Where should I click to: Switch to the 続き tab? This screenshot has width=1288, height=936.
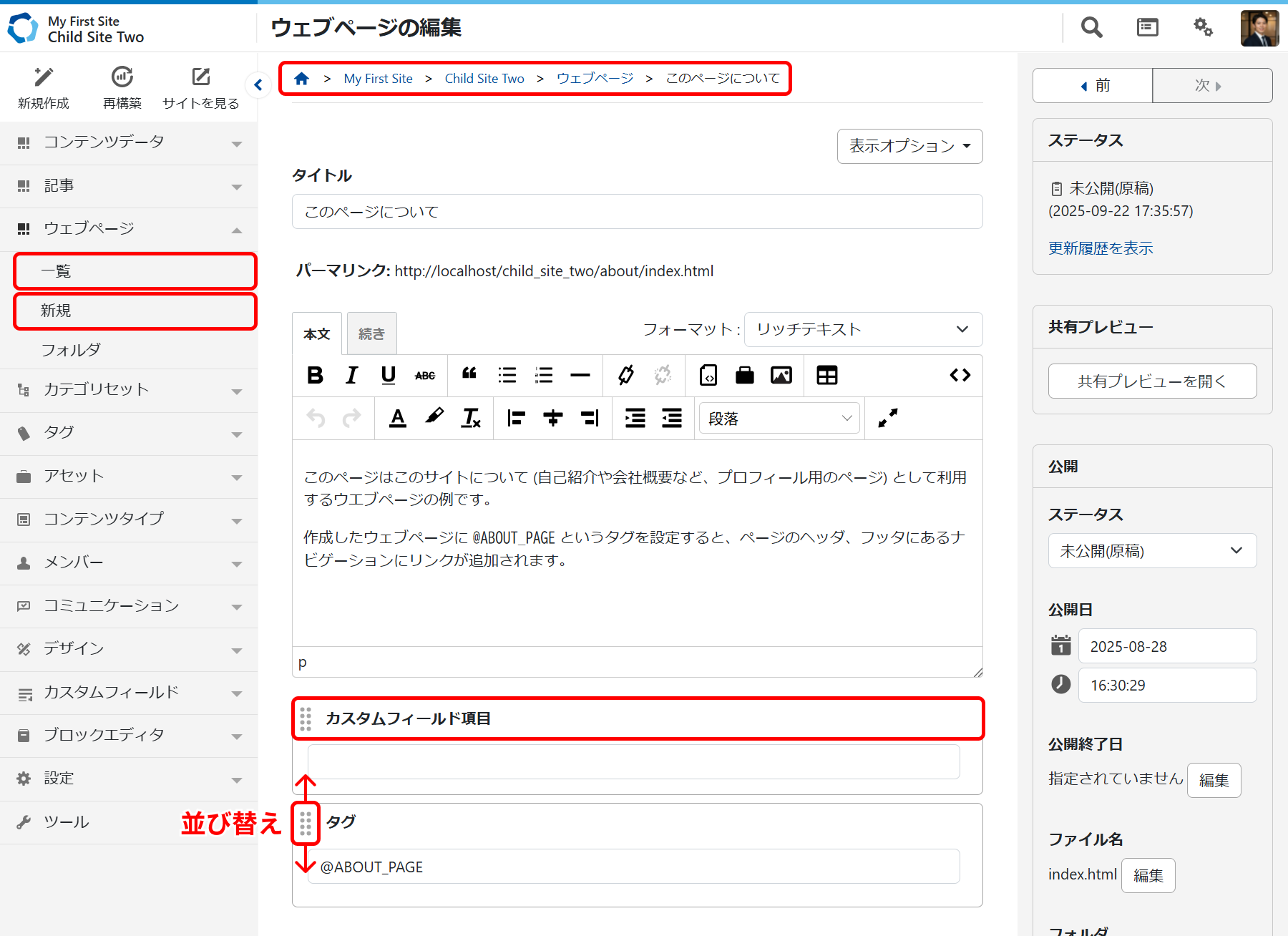point(371,333)
